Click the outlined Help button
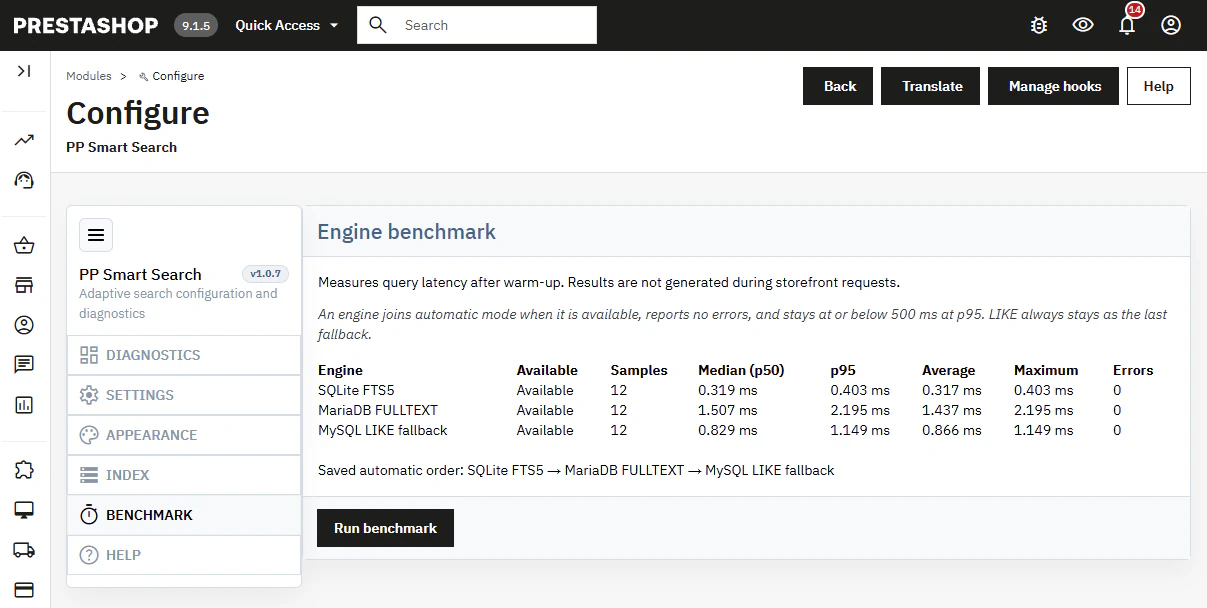 [x=1158, y=86]
